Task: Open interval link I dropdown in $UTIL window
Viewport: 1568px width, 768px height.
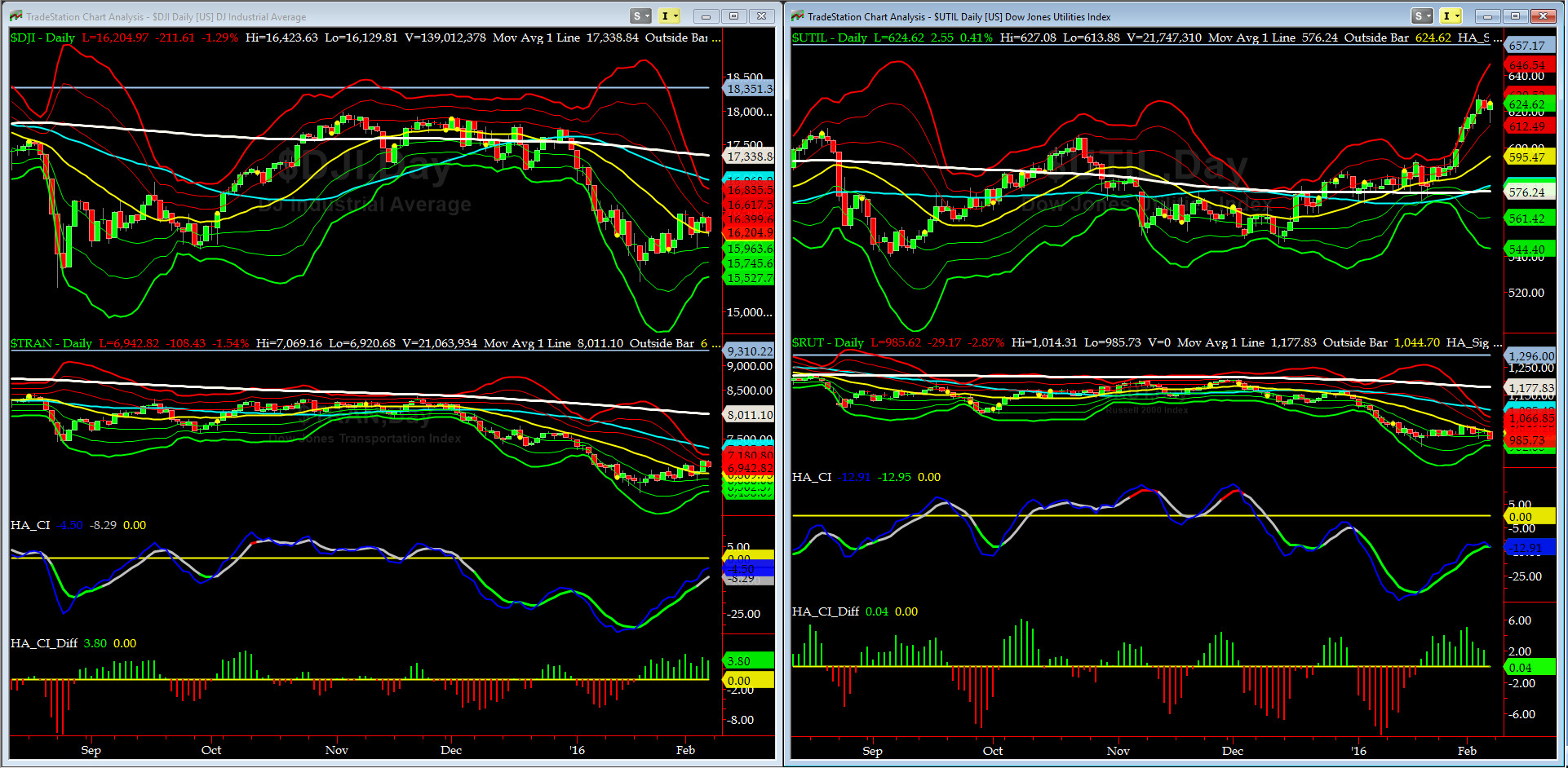Action: pos(1451,16)
